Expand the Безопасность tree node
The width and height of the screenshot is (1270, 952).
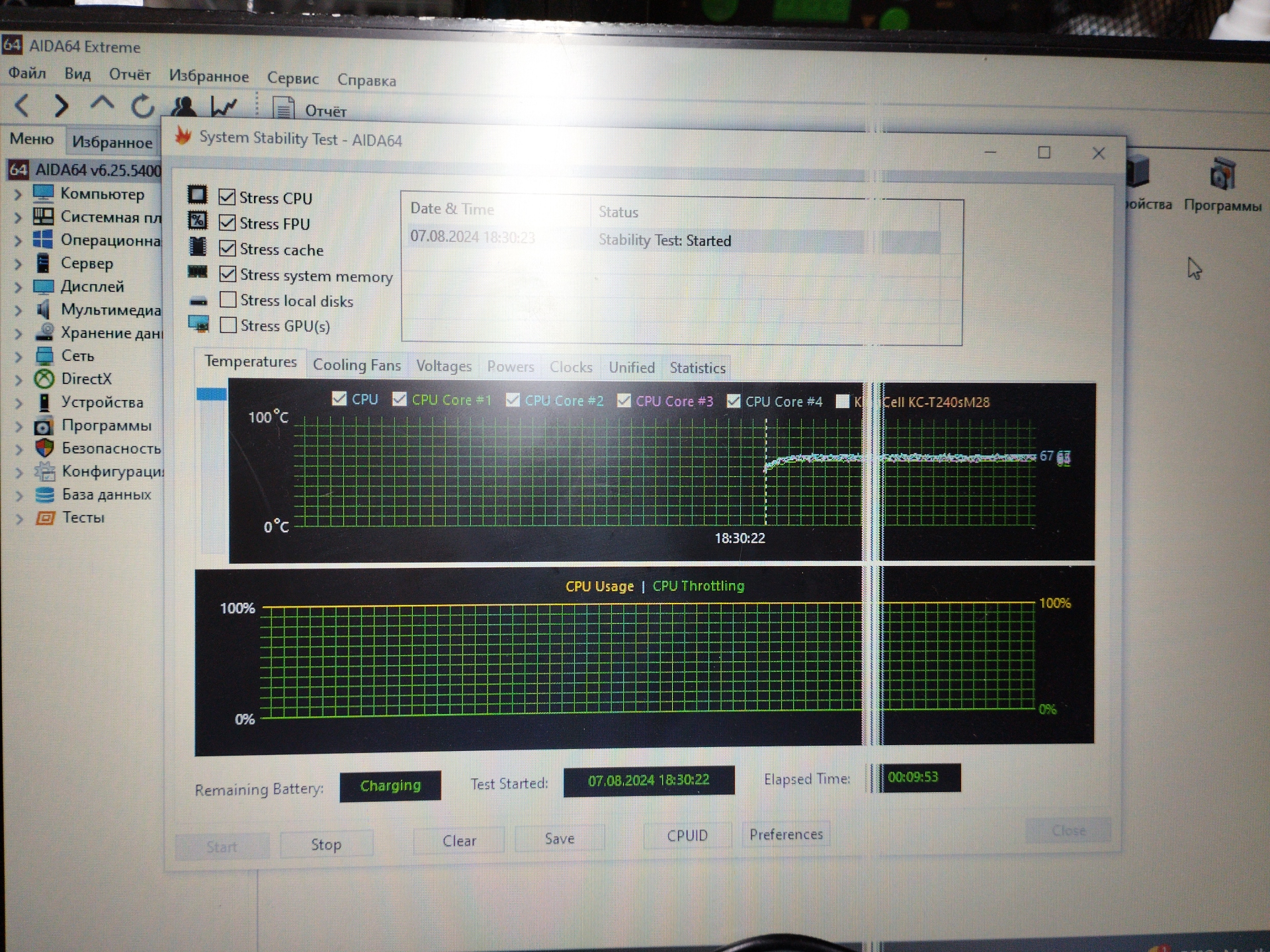pyautogui.click(x=19, y=450)
